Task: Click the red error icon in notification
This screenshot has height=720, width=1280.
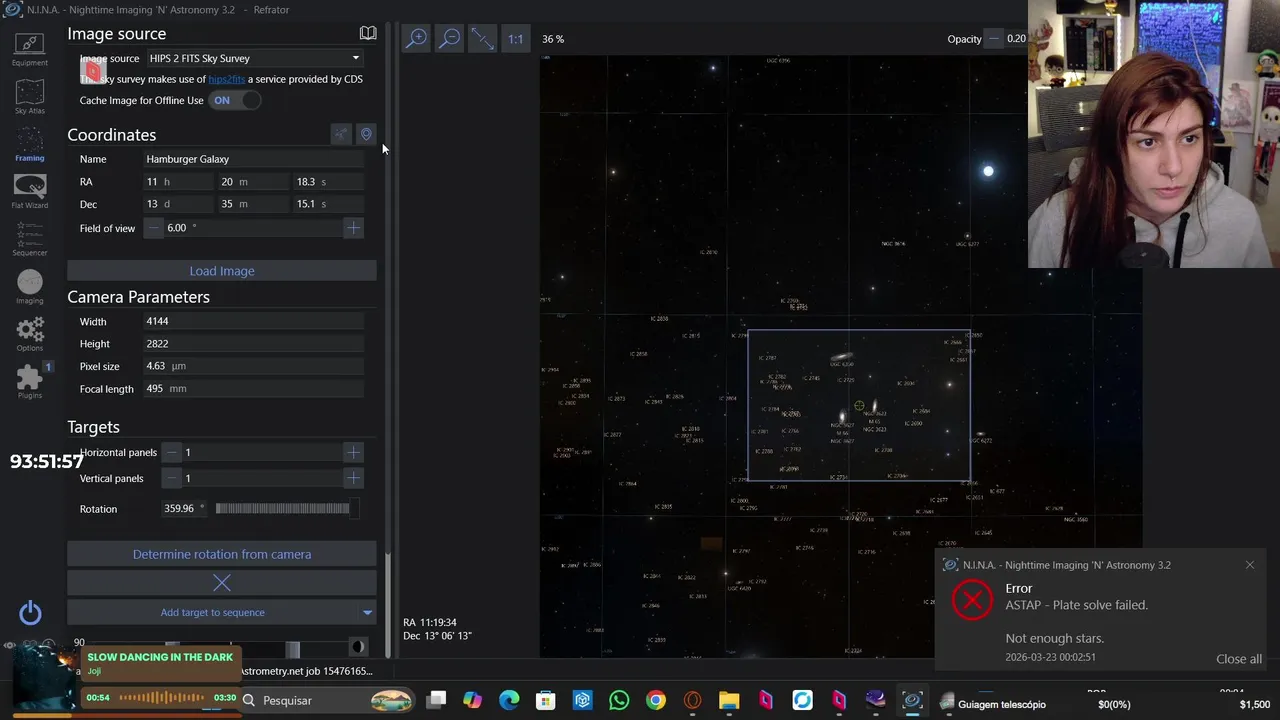Action: click(972, 600)
